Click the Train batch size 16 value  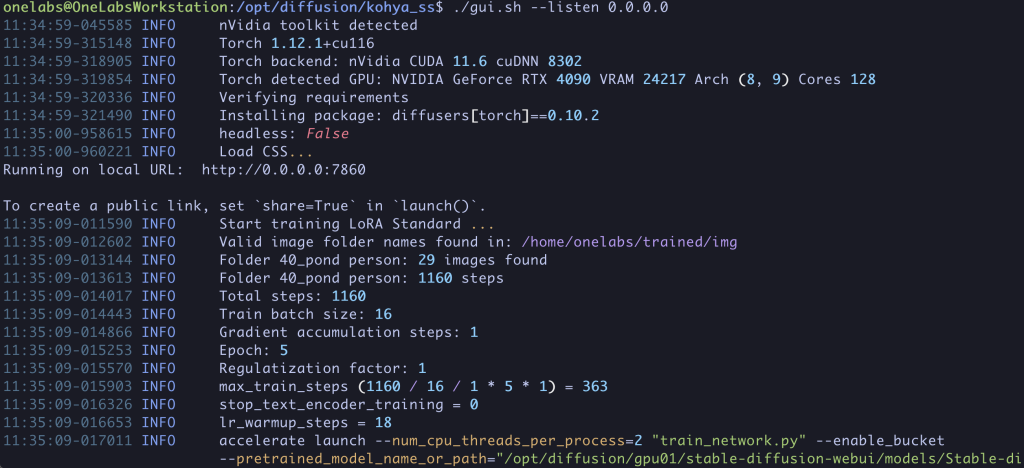click(383, 315)
